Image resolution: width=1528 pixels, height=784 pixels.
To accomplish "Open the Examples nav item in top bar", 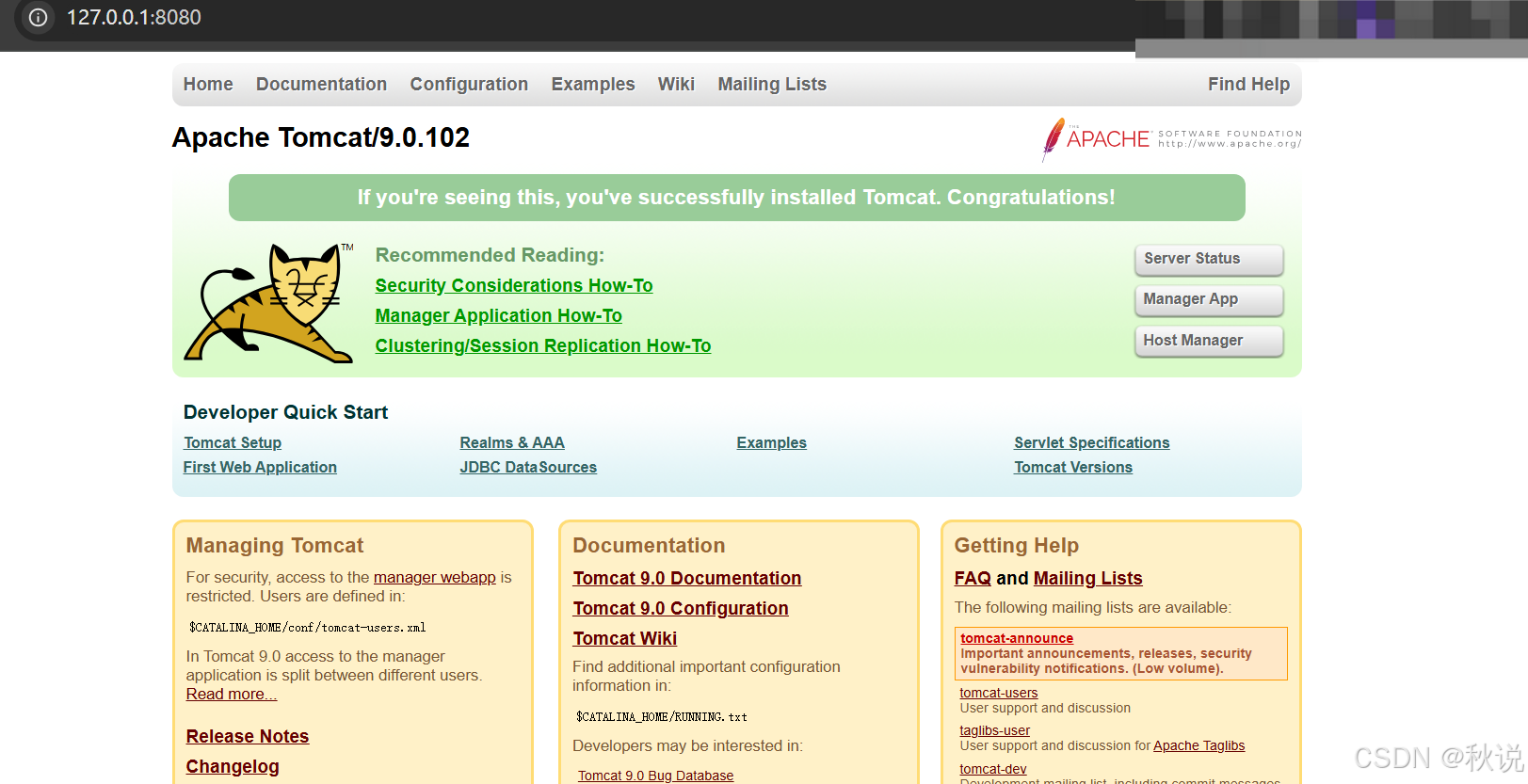I will tap(593, 84).
